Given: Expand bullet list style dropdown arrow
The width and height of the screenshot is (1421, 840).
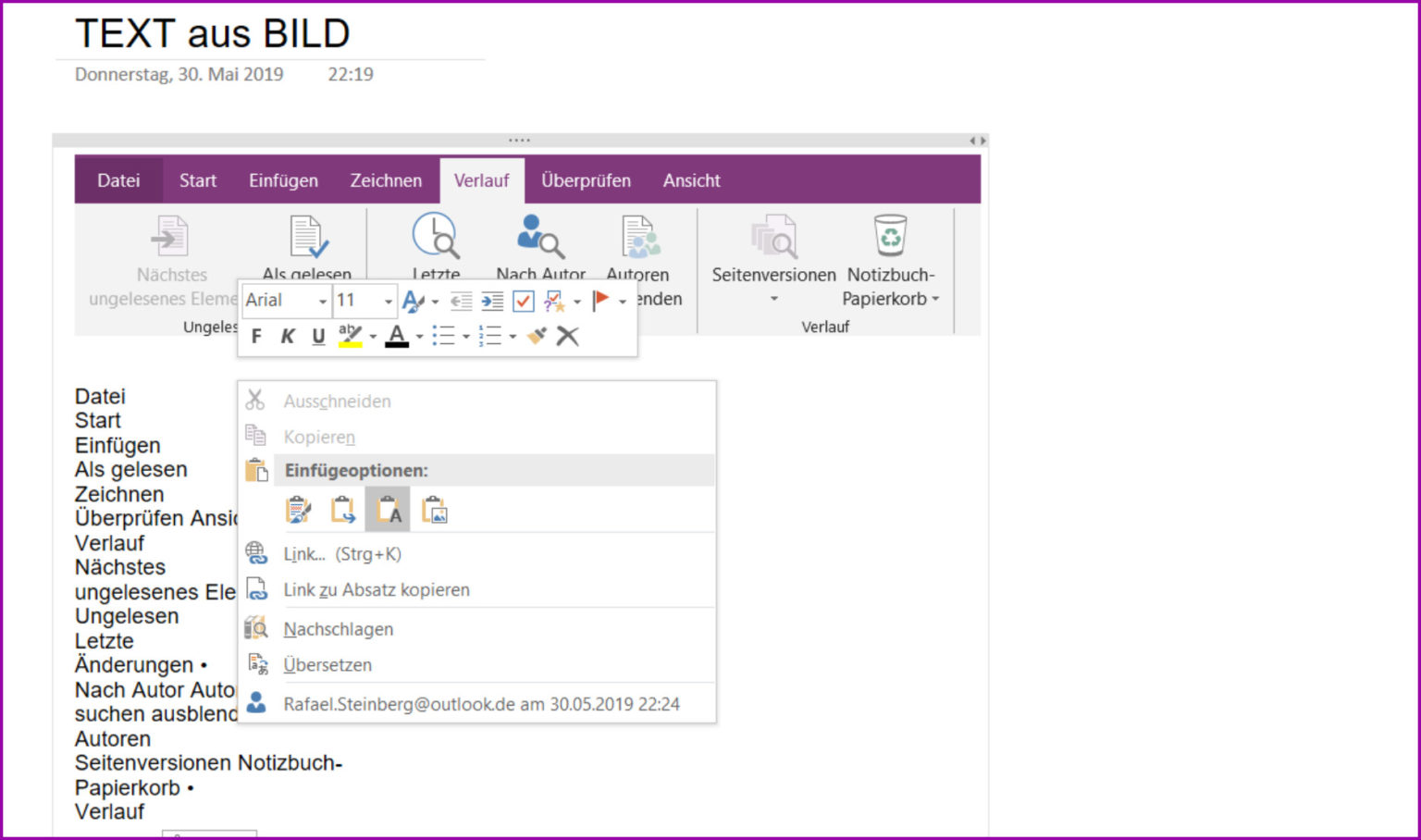Looking at the screenshot, I should click(x=466, y=337).
